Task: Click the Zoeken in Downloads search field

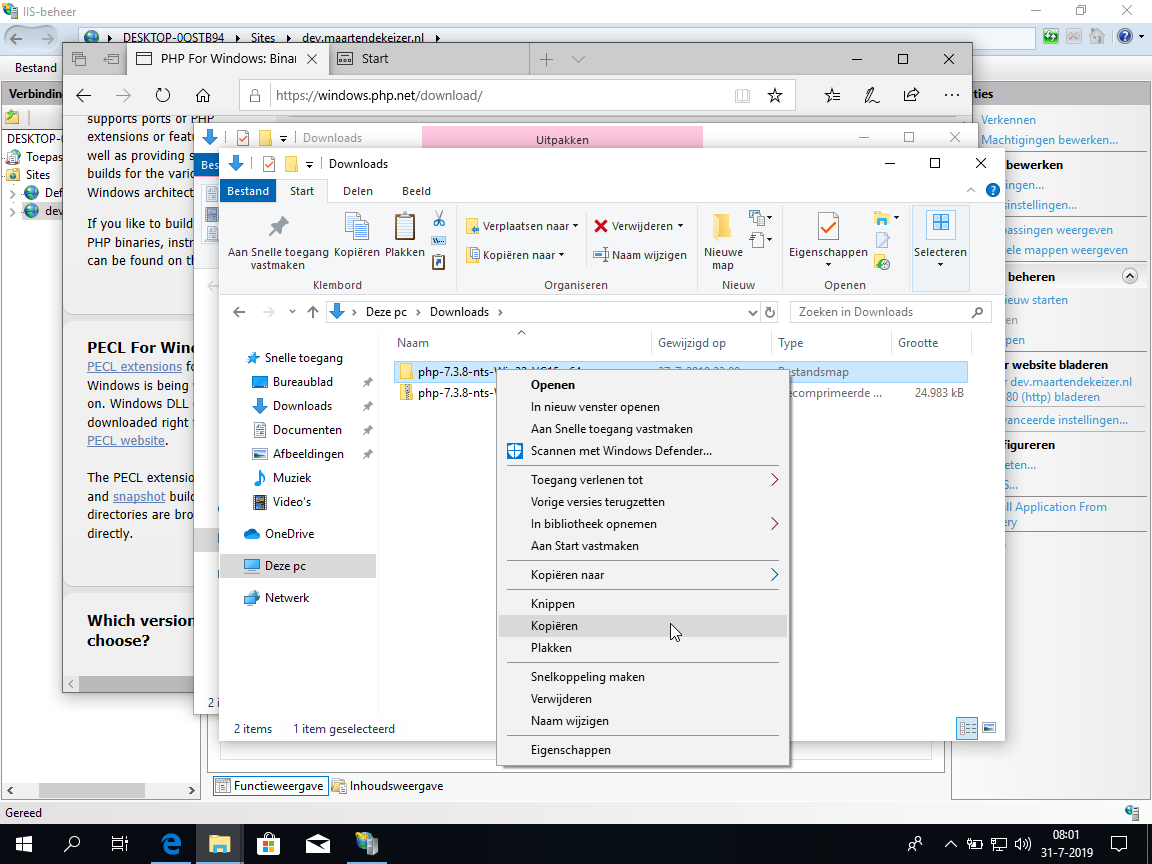Action: pos(890,312)
